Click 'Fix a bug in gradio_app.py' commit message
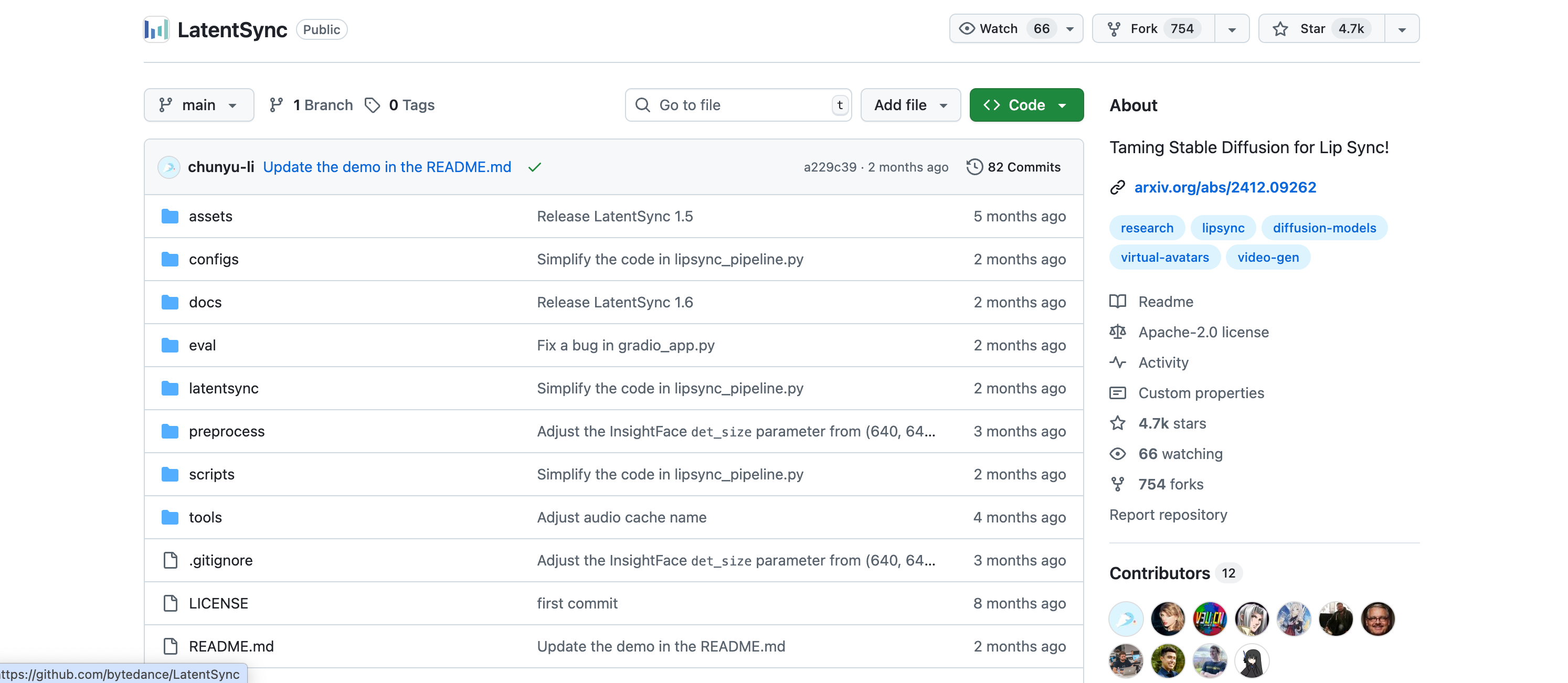The width and height of the screenshot is (1568, 683). coord(625,345)
